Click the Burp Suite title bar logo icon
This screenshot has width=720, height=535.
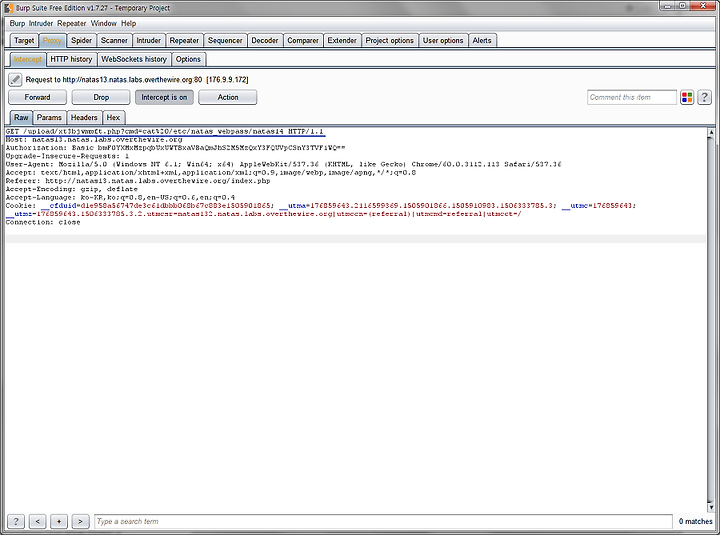[x=8, y=8]
